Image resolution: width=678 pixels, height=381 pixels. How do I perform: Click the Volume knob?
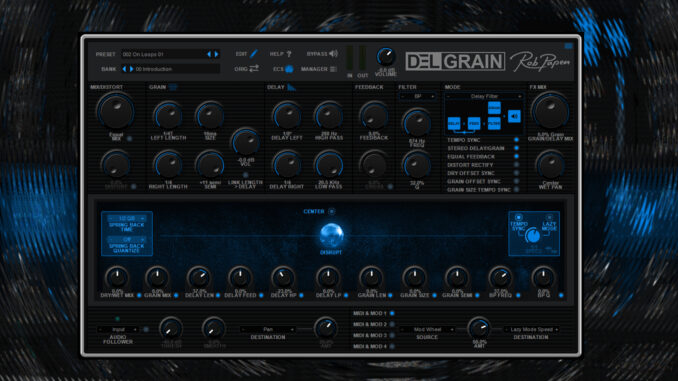[385, 57]
